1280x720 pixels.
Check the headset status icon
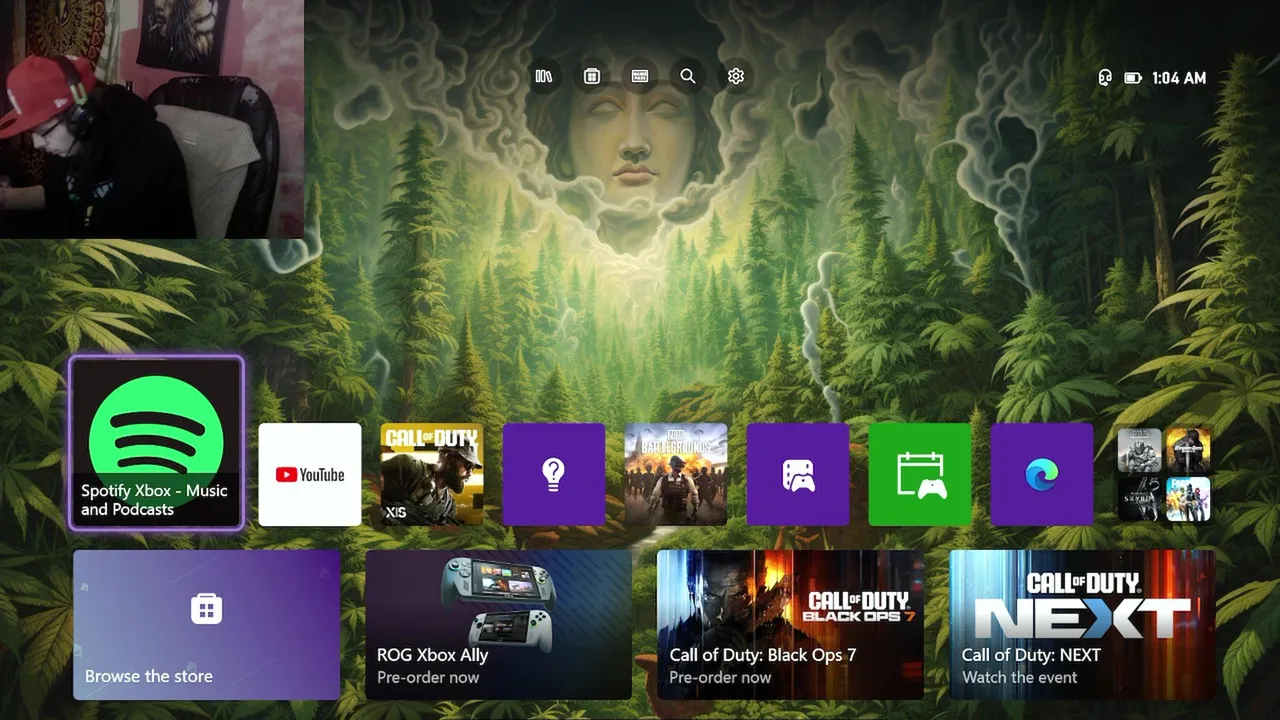click(x=1105, y=77)
